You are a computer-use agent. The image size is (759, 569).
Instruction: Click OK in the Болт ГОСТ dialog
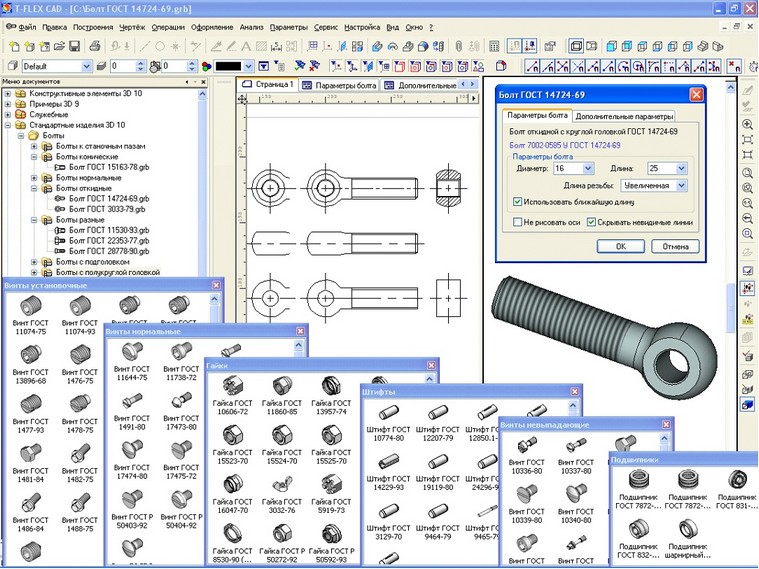(621, 246)
